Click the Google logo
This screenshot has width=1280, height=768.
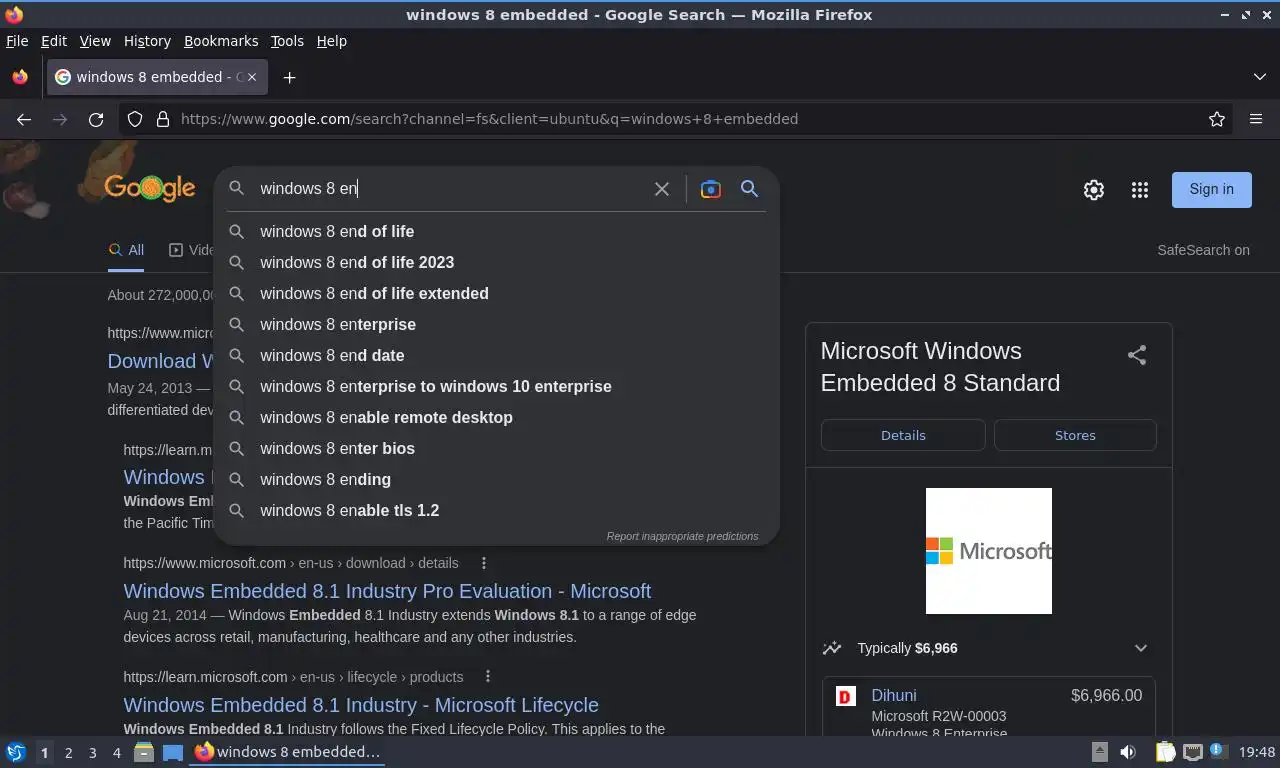pyautogui.click(x=149, y=188)
